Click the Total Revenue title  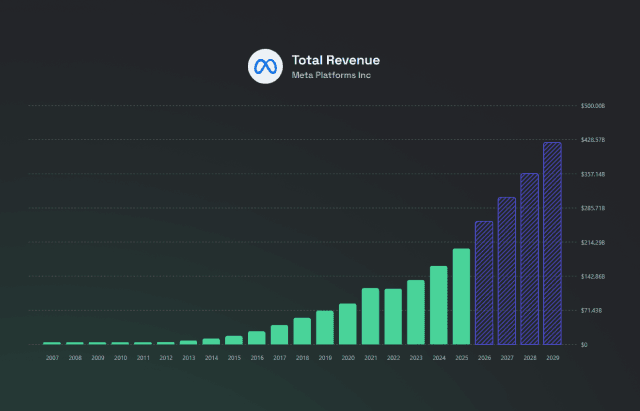coord(336,60)
